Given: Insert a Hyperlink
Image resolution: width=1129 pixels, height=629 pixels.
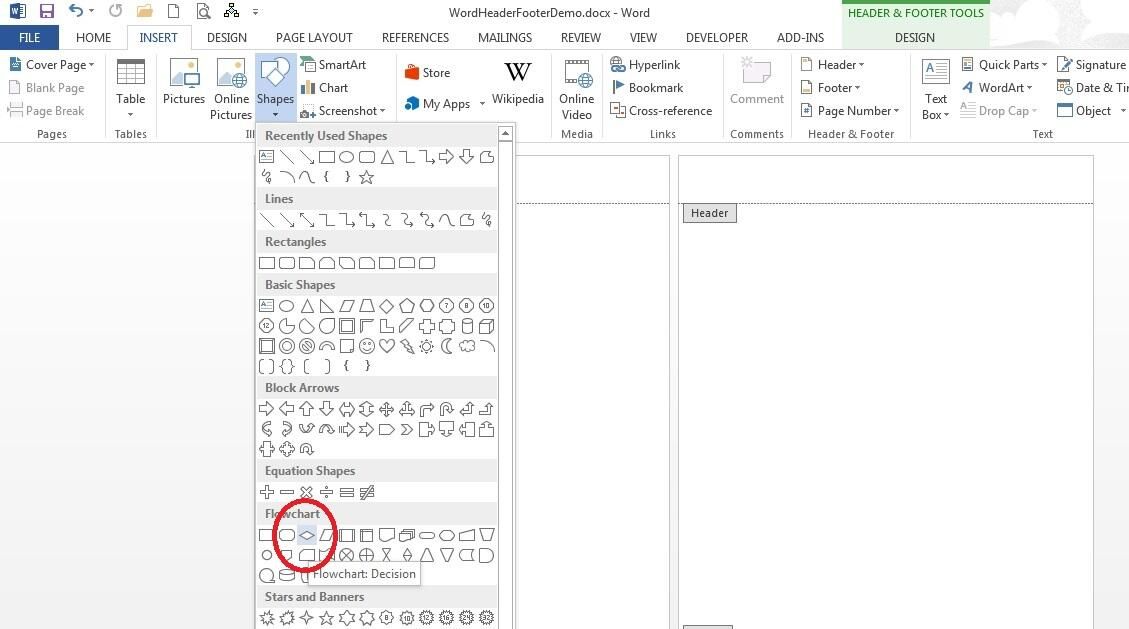Looking at the screenshot, I should point(647,64).
